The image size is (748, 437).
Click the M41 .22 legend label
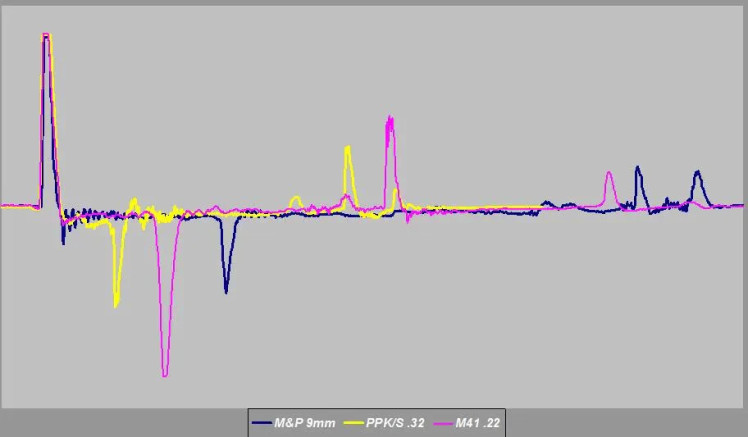pyautogui.click(x=477, y=423)
